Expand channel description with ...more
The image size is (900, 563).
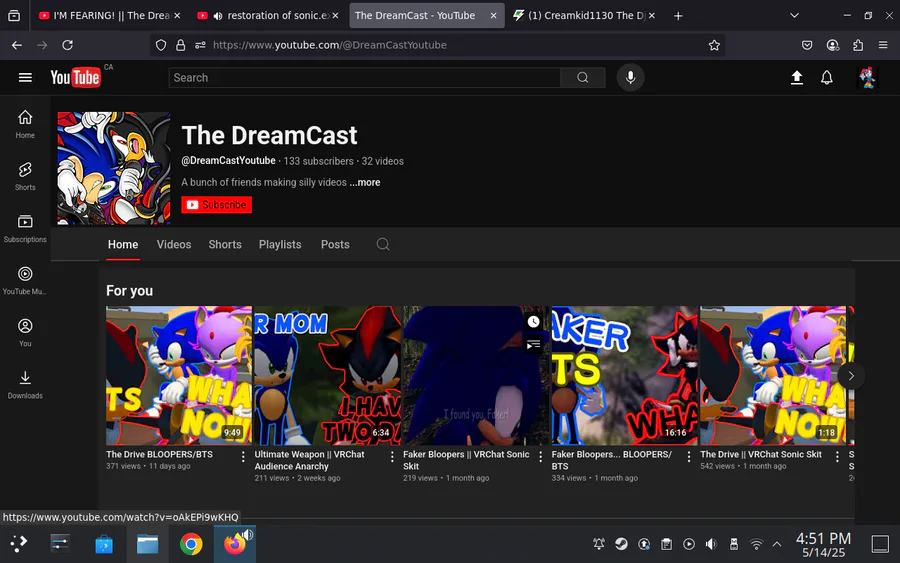pyautogui.click(x=365, y=182)
